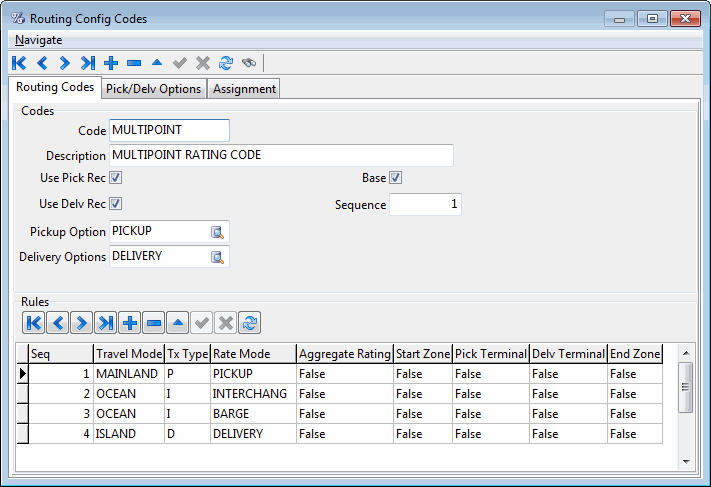Go to next rule in Rules toolbar
Screen dimensions: 711x487
(x=81, y=322)
